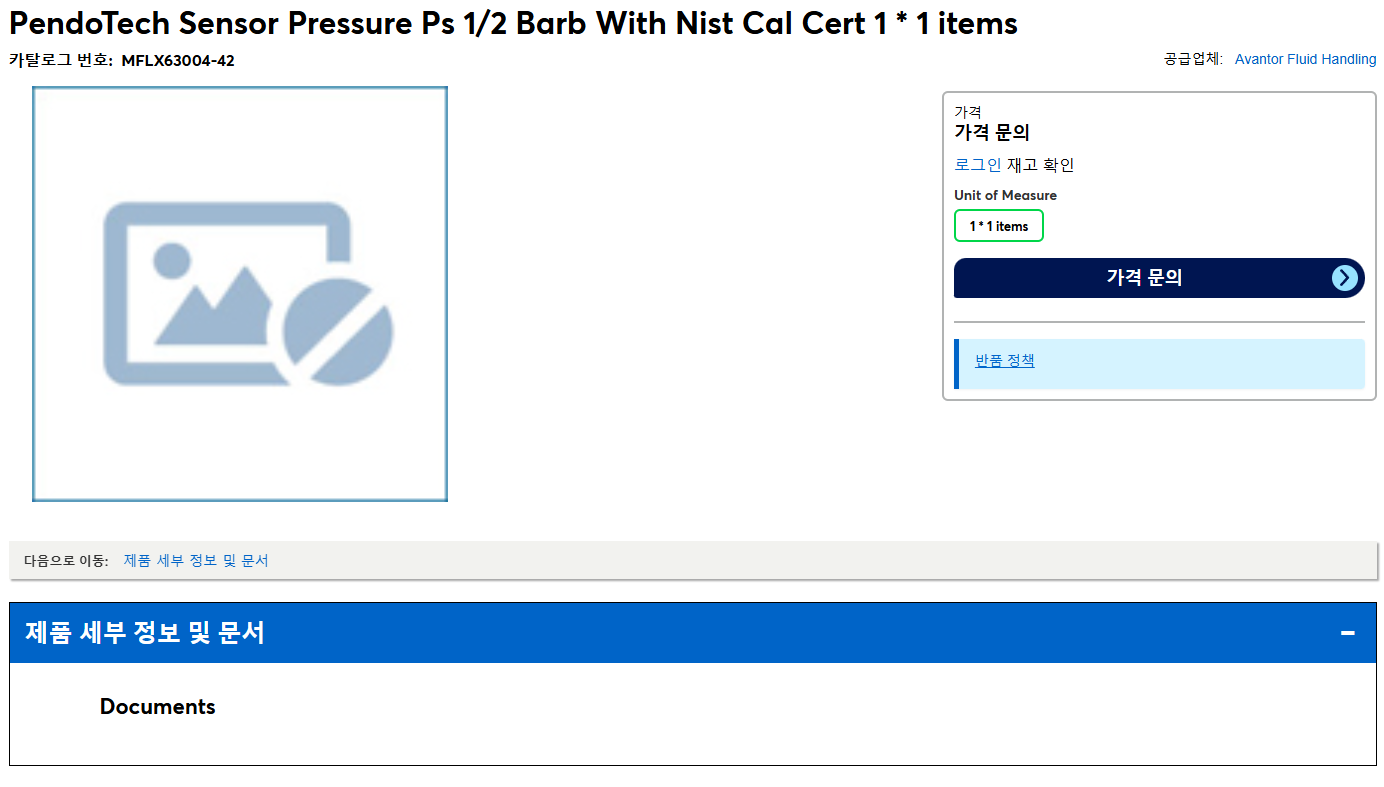Follow the 로그인 link
The image size is (1384, 787).
[x=978, y=165]
